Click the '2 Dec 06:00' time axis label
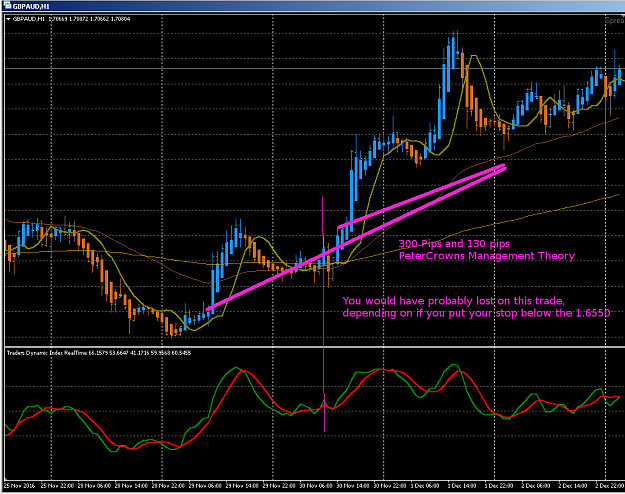The image size is (625, 494). point(536,486)
